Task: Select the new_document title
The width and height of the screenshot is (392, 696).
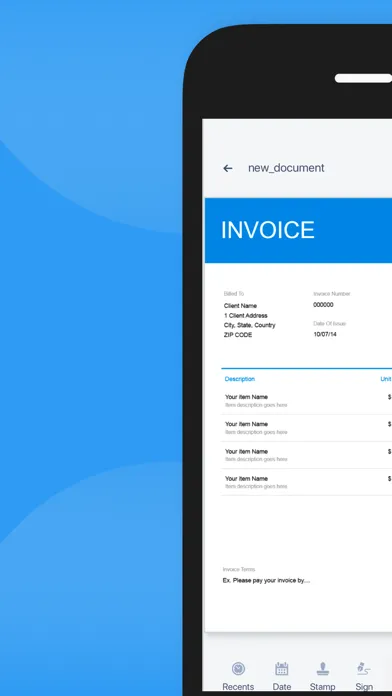Action: tap(286, 168)
